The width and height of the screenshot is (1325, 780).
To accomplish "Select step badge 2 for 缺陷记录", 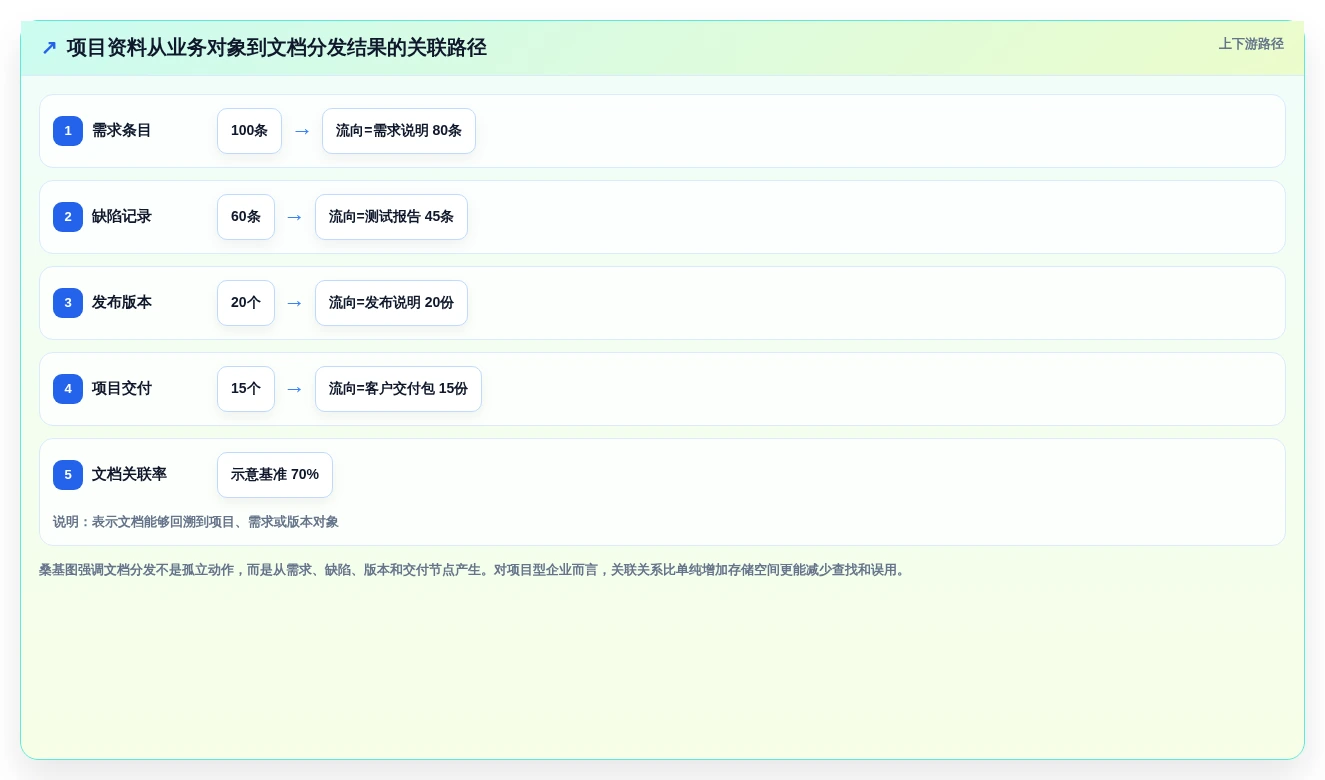I will (x=68, y=217).
